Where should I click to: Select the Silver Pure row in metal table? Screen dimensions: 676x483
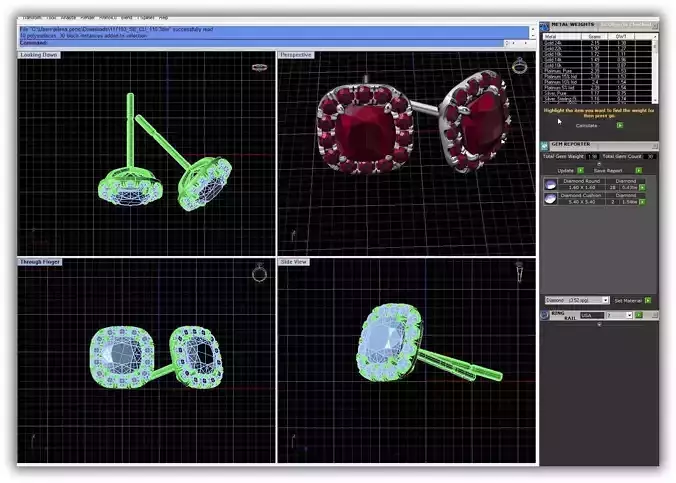pos(598,93)
